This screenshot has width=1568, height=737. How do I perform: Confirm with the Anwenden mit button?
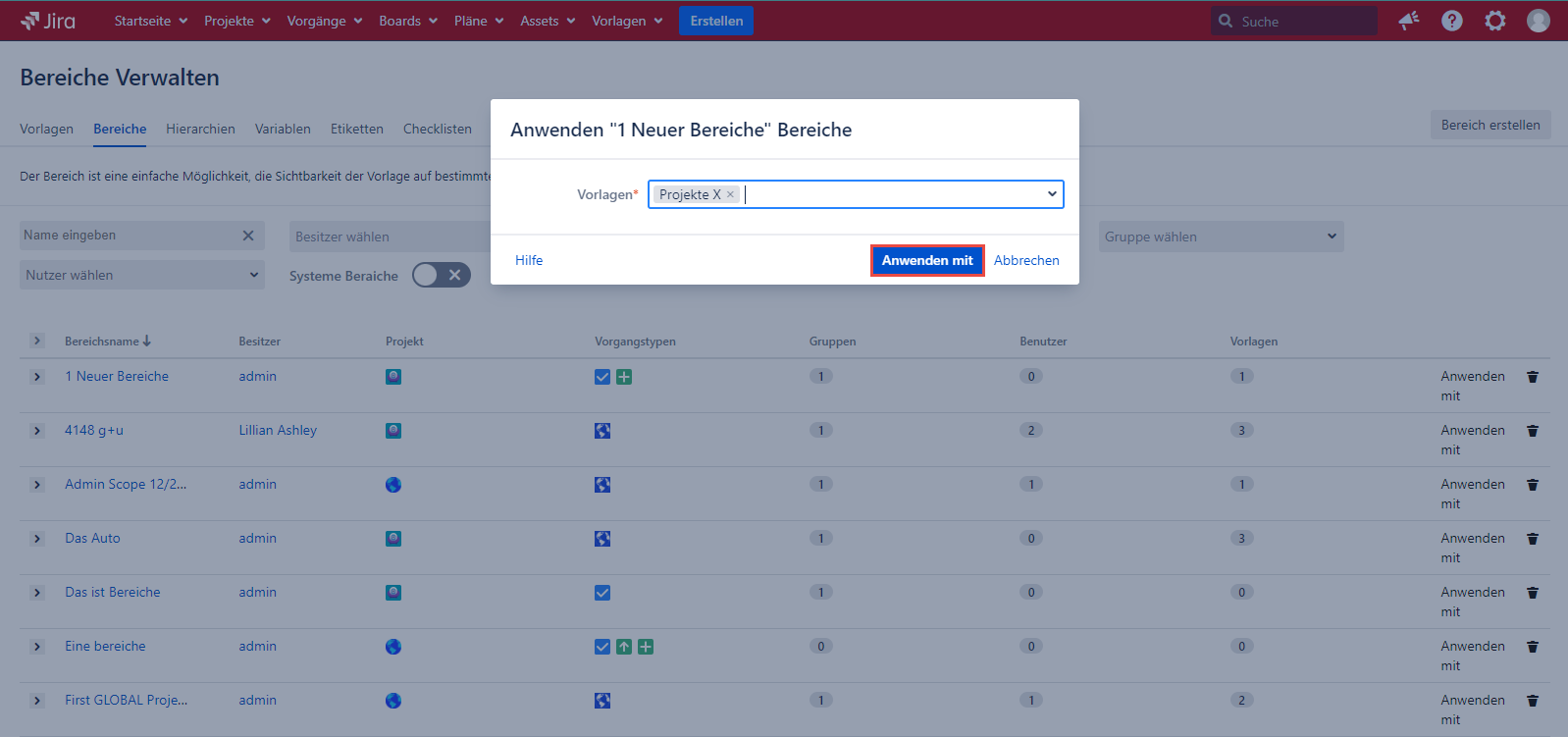point(927,260)
